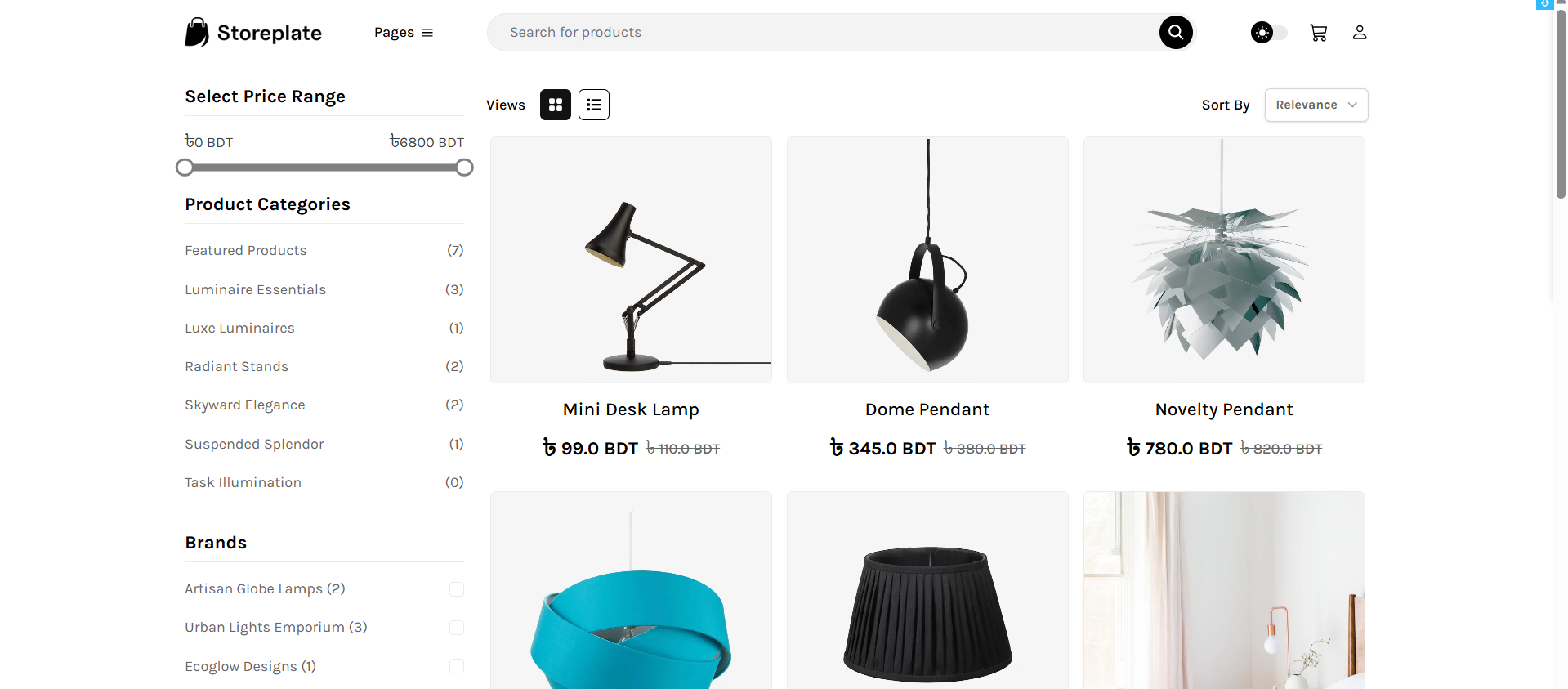Click the search magnifier button
This screenshot has width=1568, height=689.
click(x=1176, y=33)
